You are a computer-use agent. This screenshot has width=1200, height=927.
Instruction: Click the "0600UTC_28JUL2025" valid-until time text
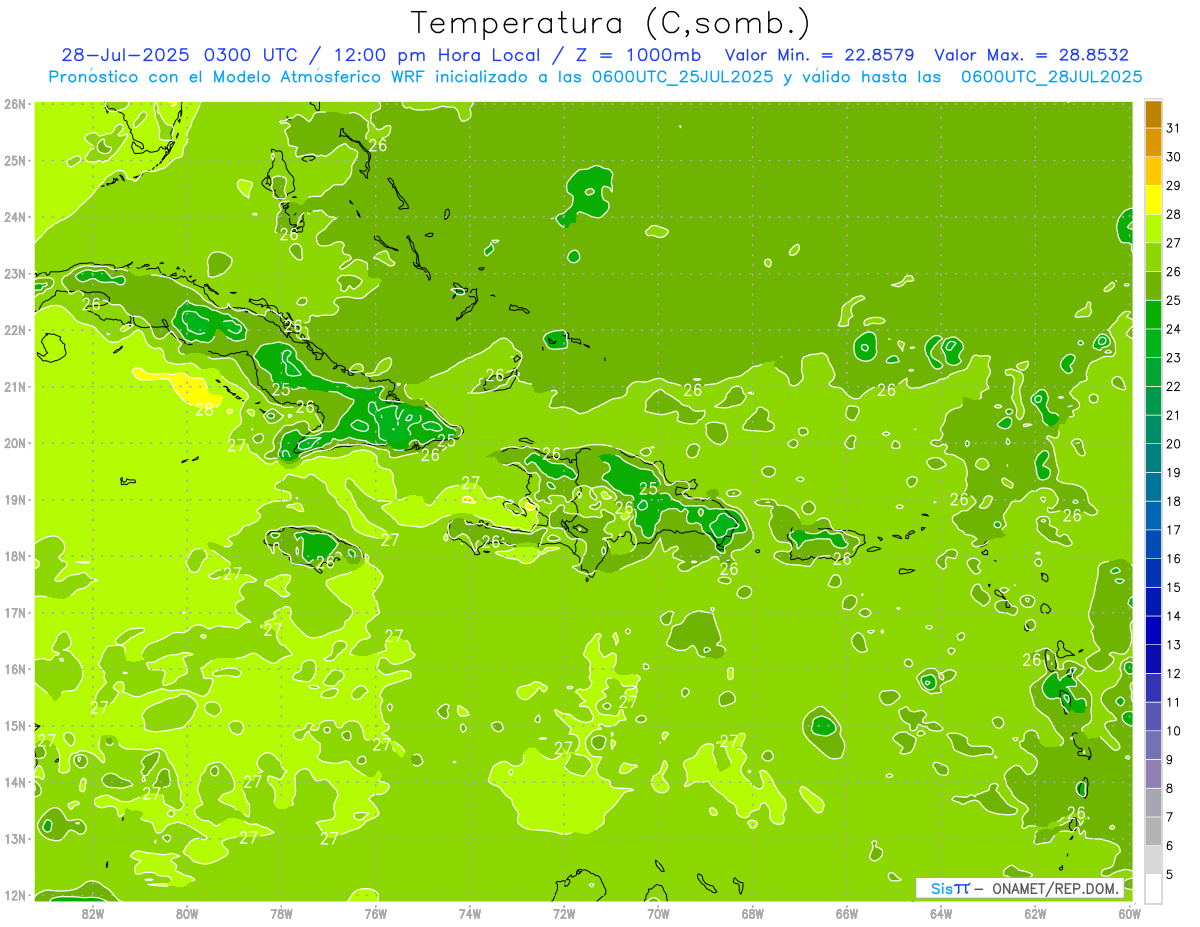point(1051,76)
